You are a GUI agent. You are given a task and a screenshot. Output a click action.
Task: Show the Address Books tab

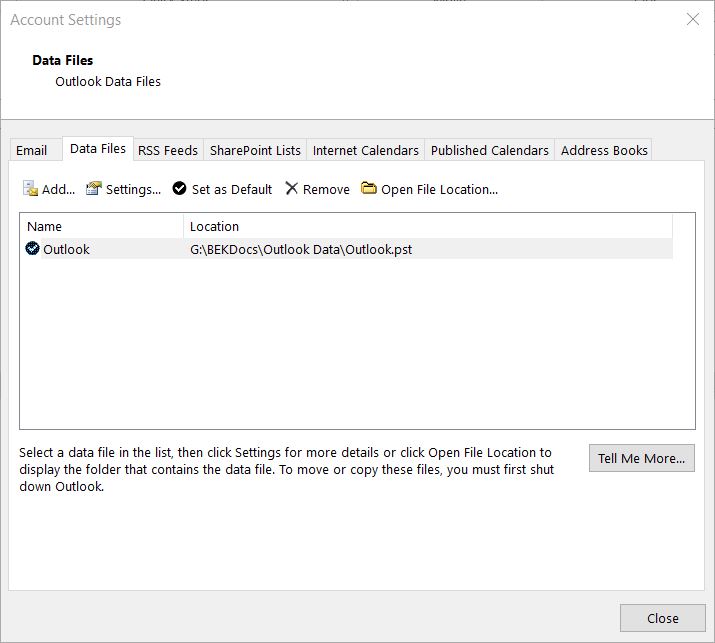click(x=604, y=150)
